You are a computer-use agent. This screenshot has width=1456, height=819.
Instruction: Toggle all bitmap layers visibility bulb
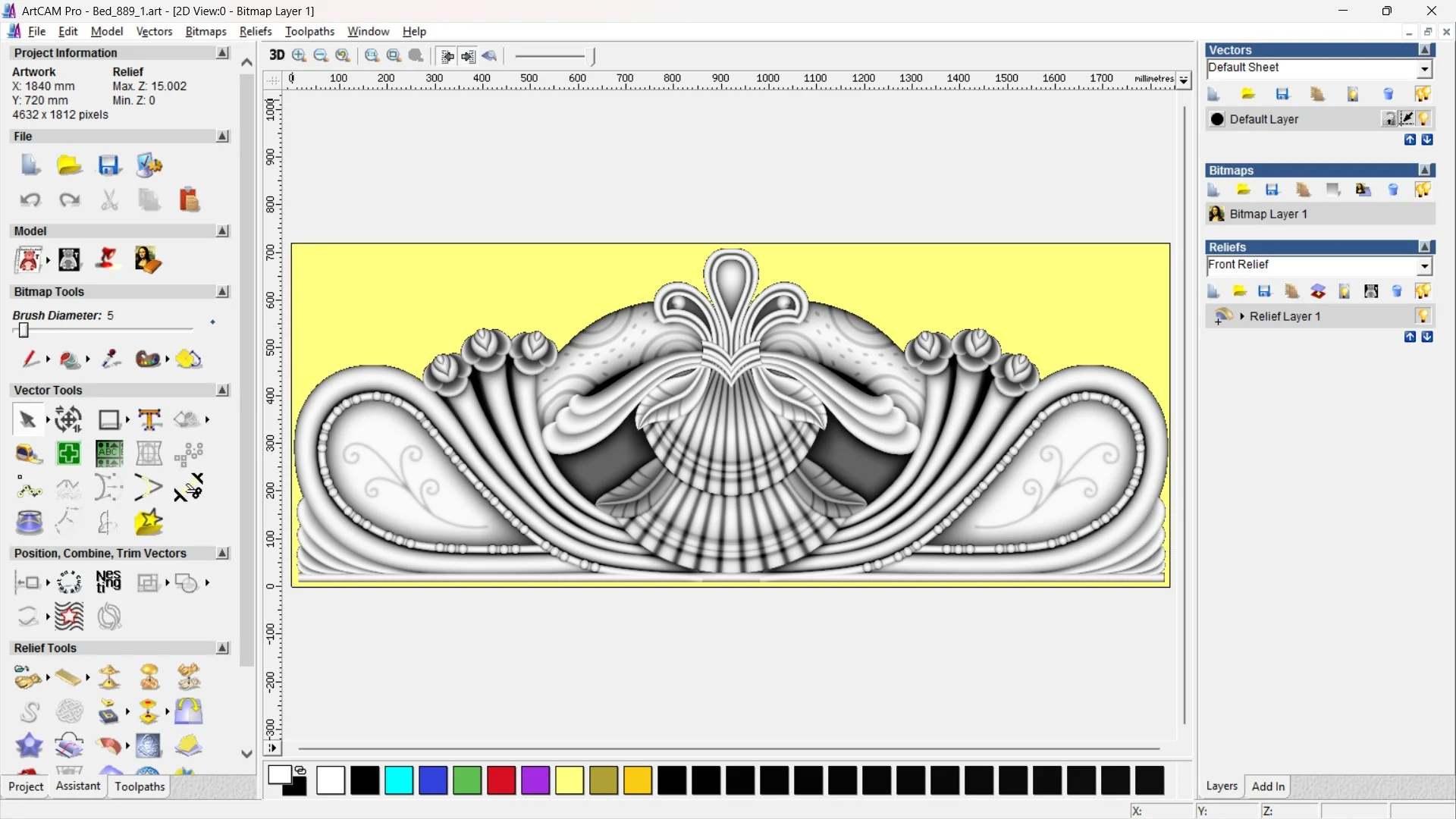coord(1423,190)
